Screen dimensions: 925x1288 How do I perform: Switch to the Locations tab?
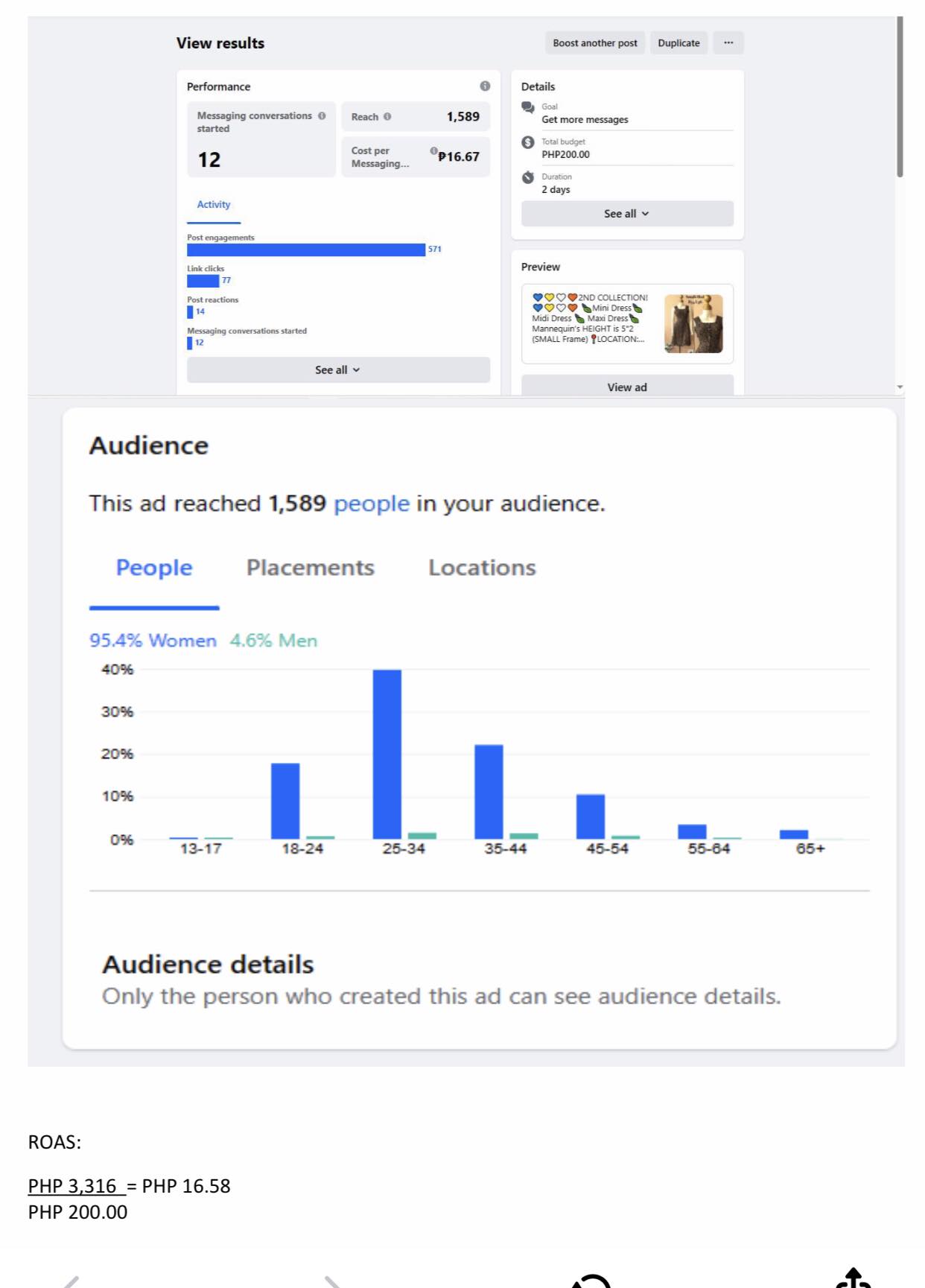[482, 568]
